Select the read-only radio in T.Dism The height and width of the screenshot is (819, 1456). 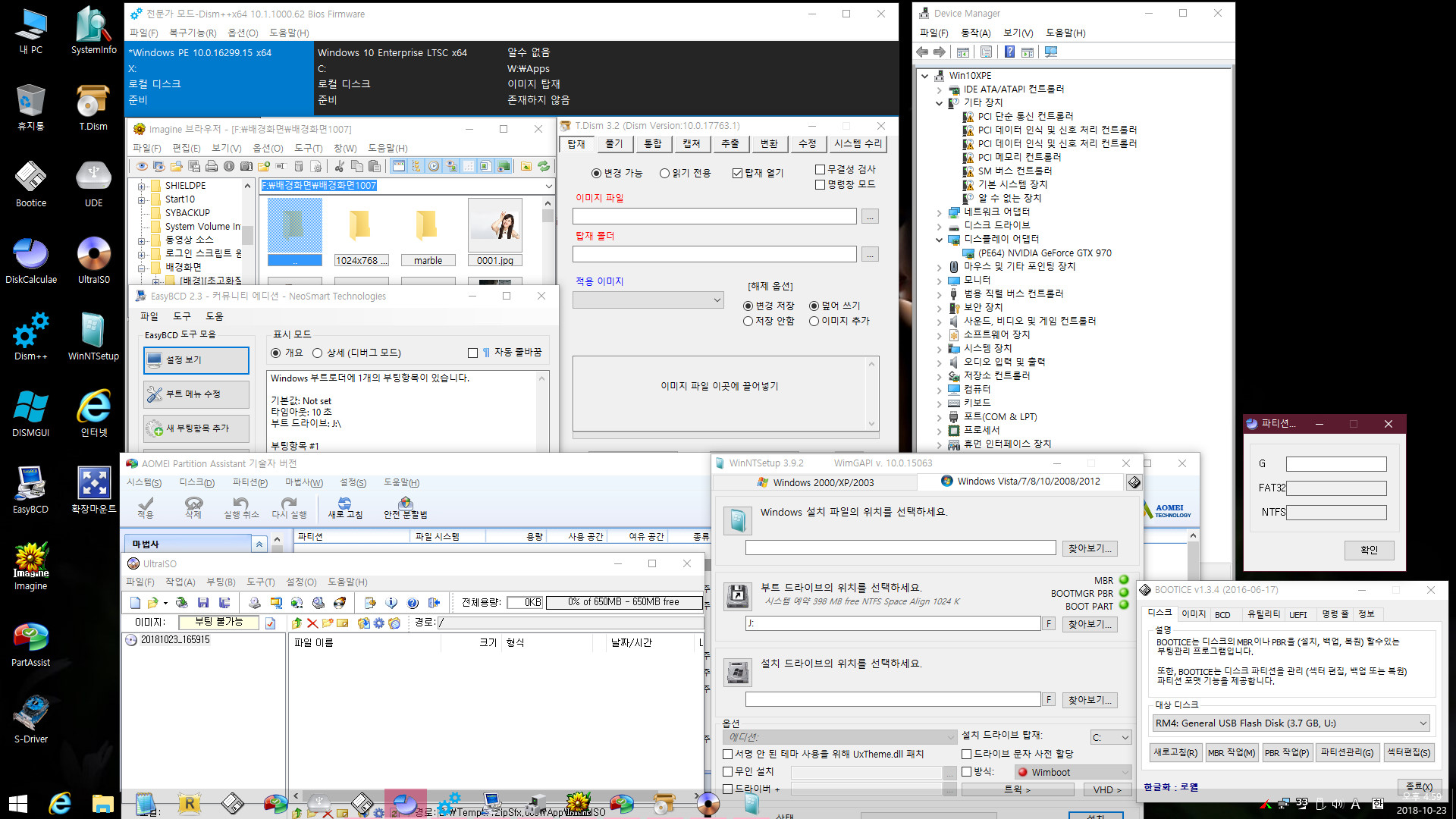664,173
